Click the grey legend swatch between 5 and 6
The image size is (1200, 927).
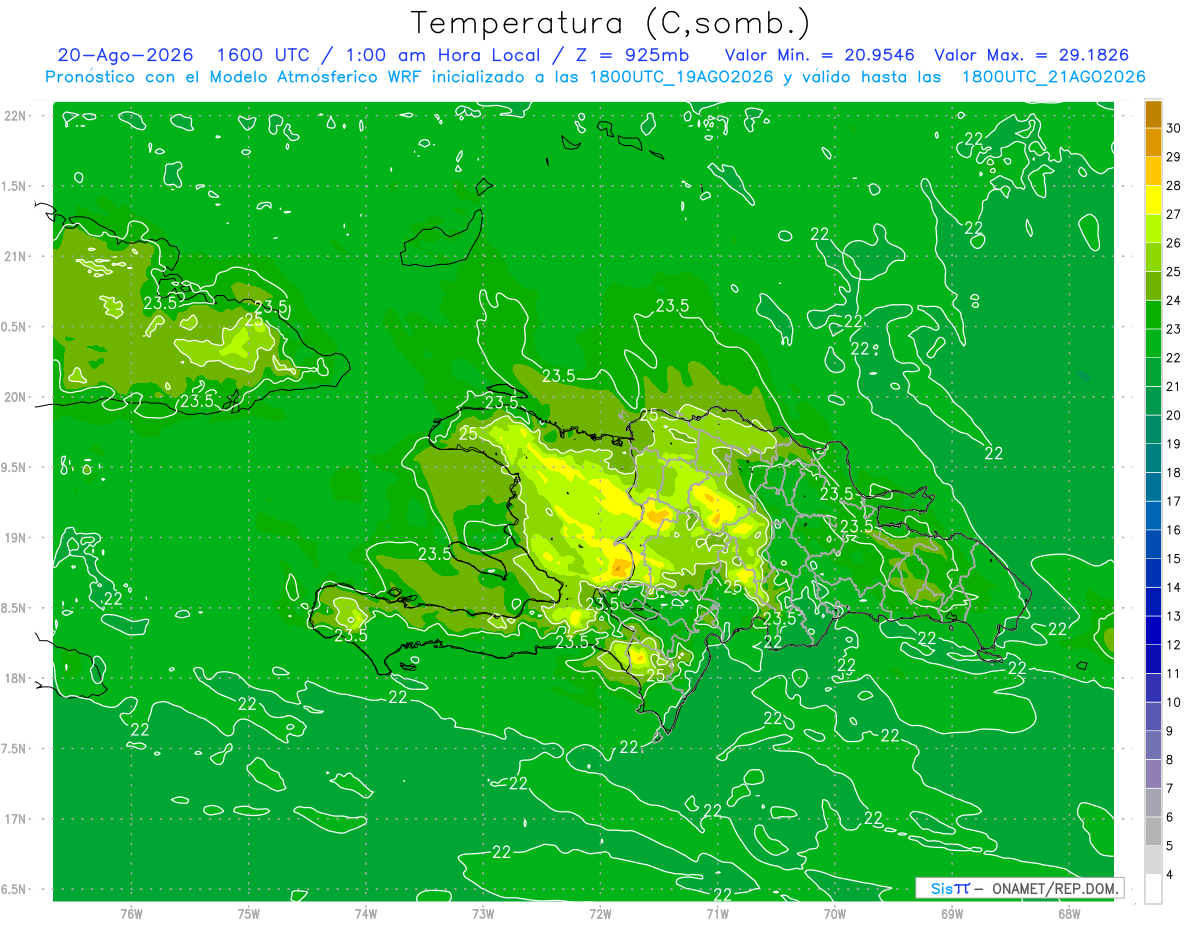tap(1153, 831)
